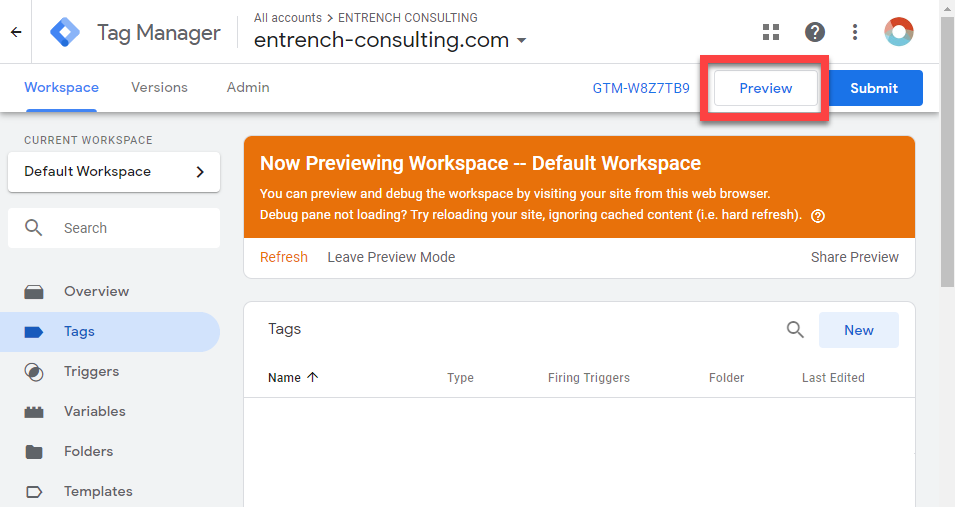The image size is (955, 507).
Task: Switch to the Versions tab
Action: click(x=160, y=88)
